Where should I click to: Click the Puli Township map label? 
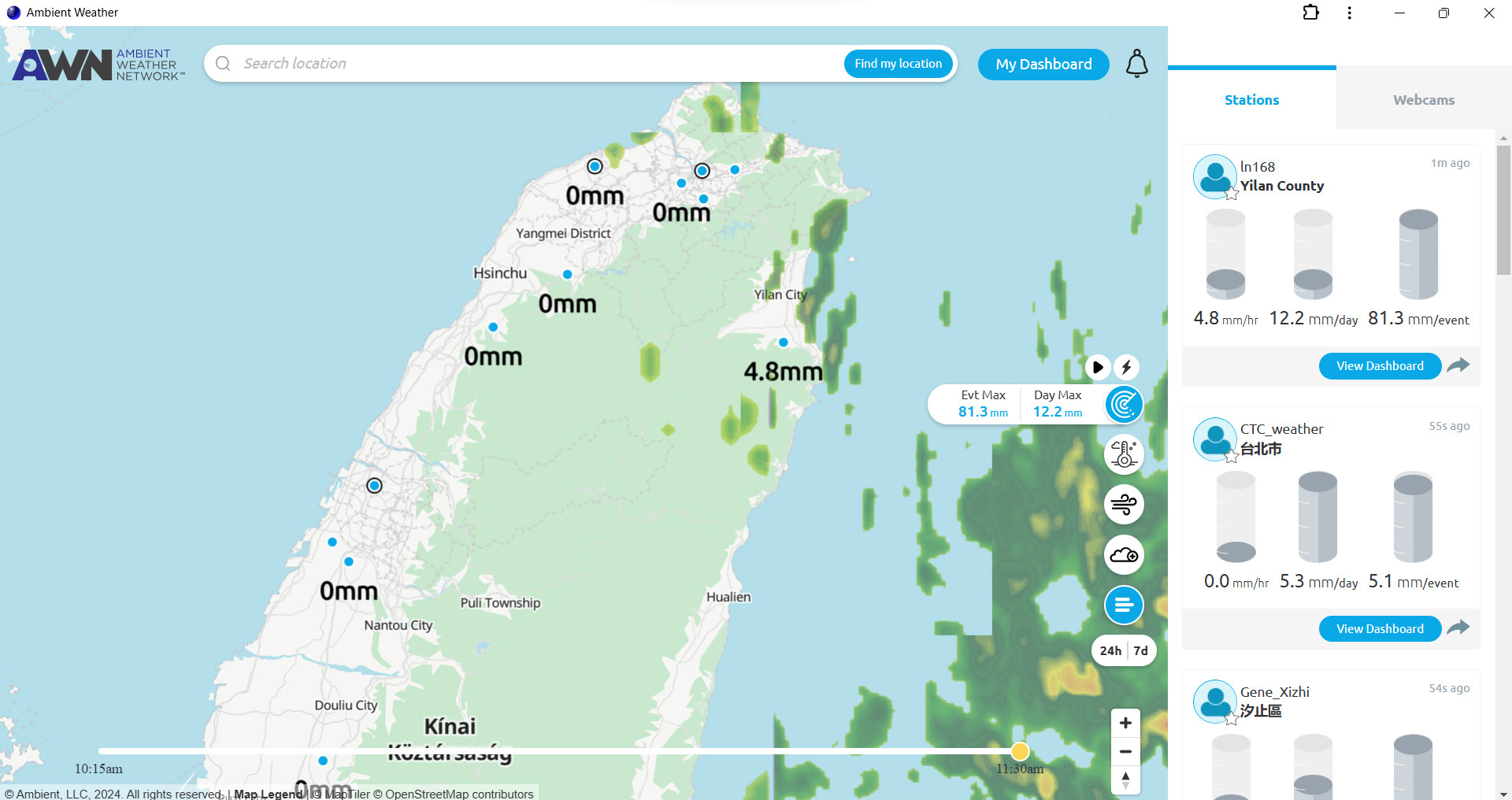click(500, 602)
